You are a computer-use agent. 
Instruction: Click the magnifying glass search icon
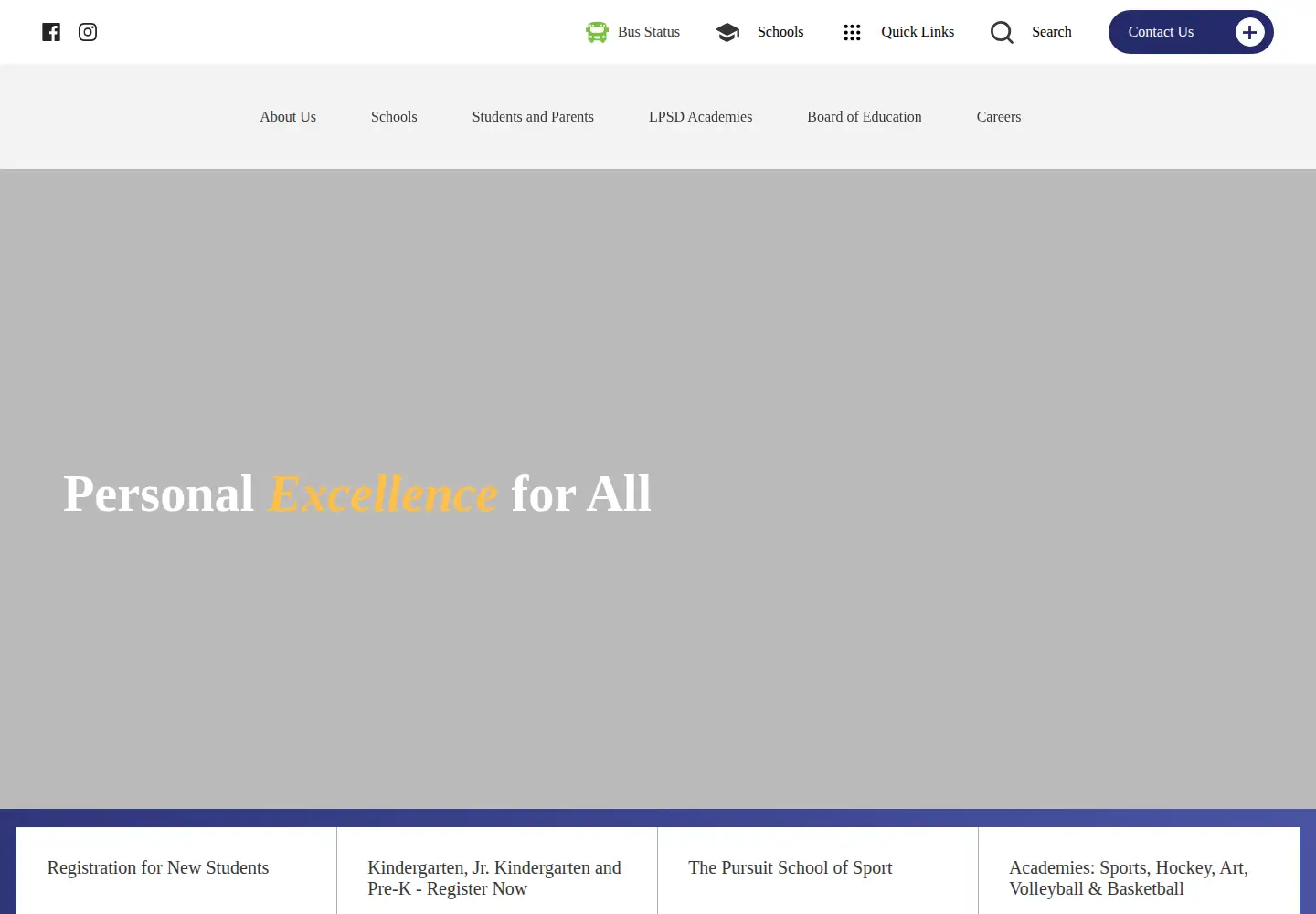click(1002, 32)
